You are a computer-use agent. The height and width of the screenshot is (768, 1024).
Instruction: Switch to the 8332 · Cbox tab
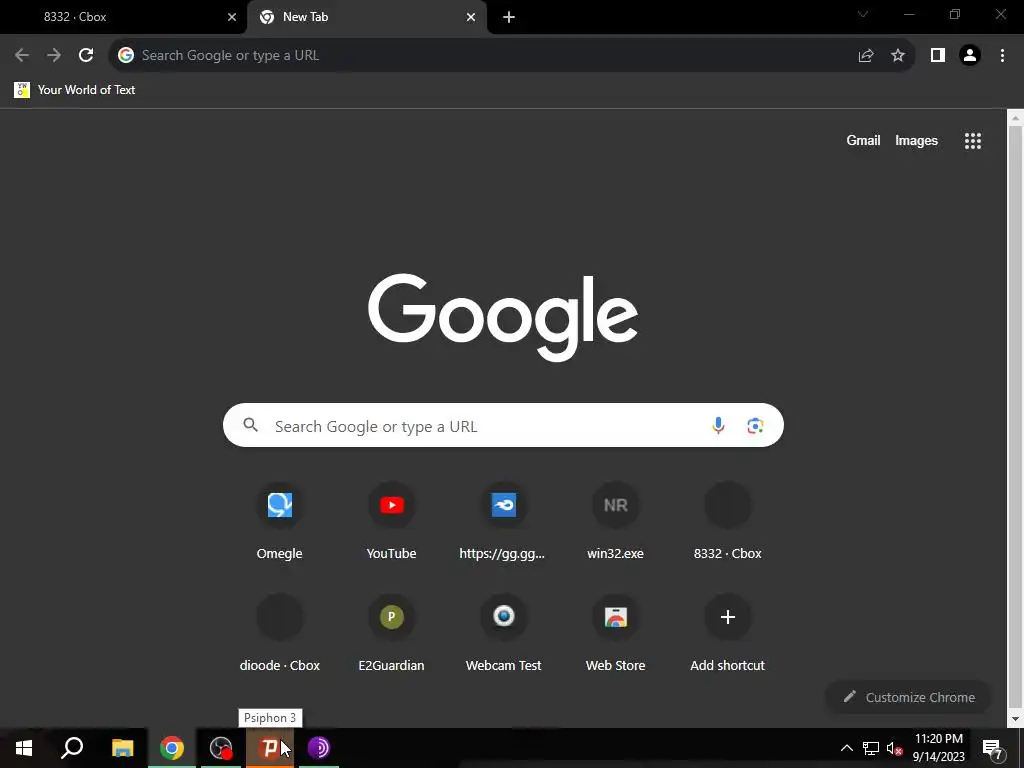coord(124,17)
